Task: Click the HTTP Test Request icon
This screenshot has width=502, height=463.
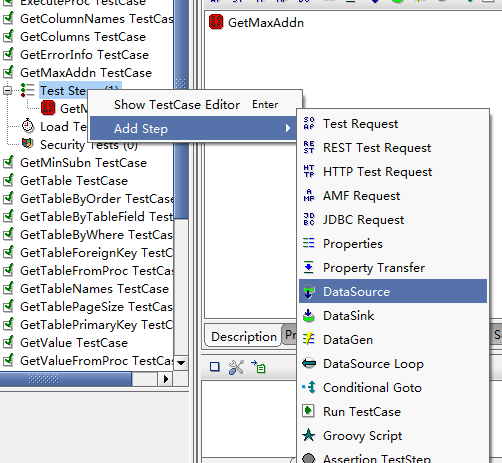Action: [309, 171]
